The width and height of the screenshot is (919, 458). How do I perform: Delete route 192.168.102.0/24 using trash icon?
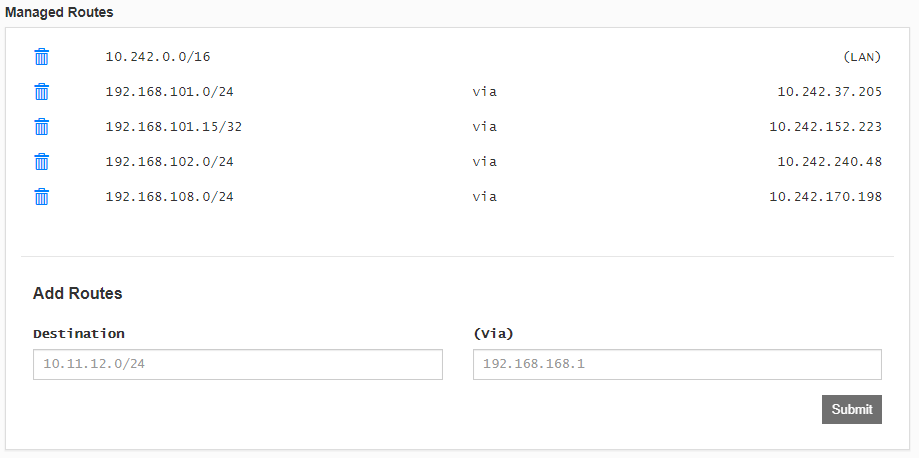[41, 162]
